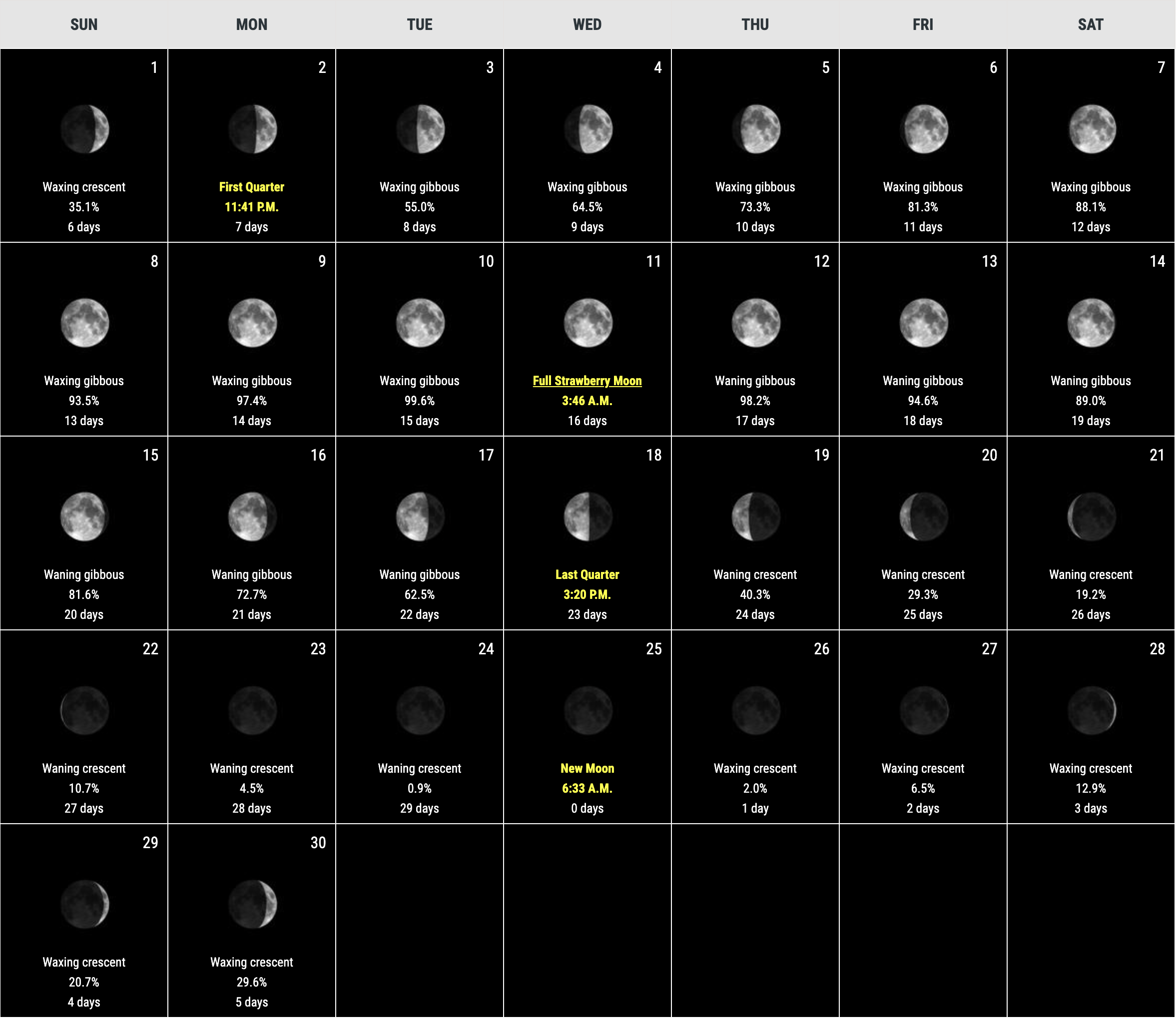This screenshot has height=1019, width=1176.
Task: Click the Last Quarter moon image
Action: tap(588, 516)
